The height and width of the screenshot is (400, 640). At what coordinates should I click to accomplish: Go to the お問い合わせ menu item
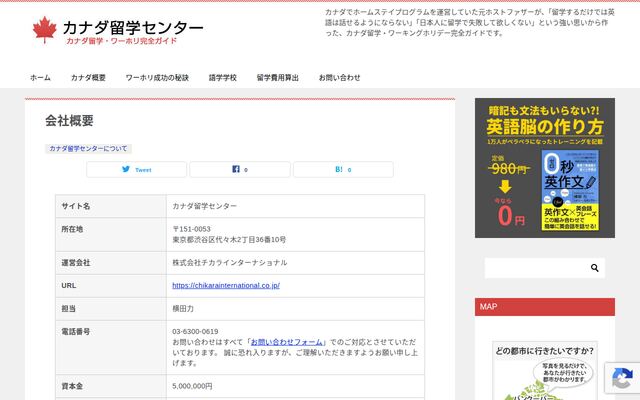point(340,78)
